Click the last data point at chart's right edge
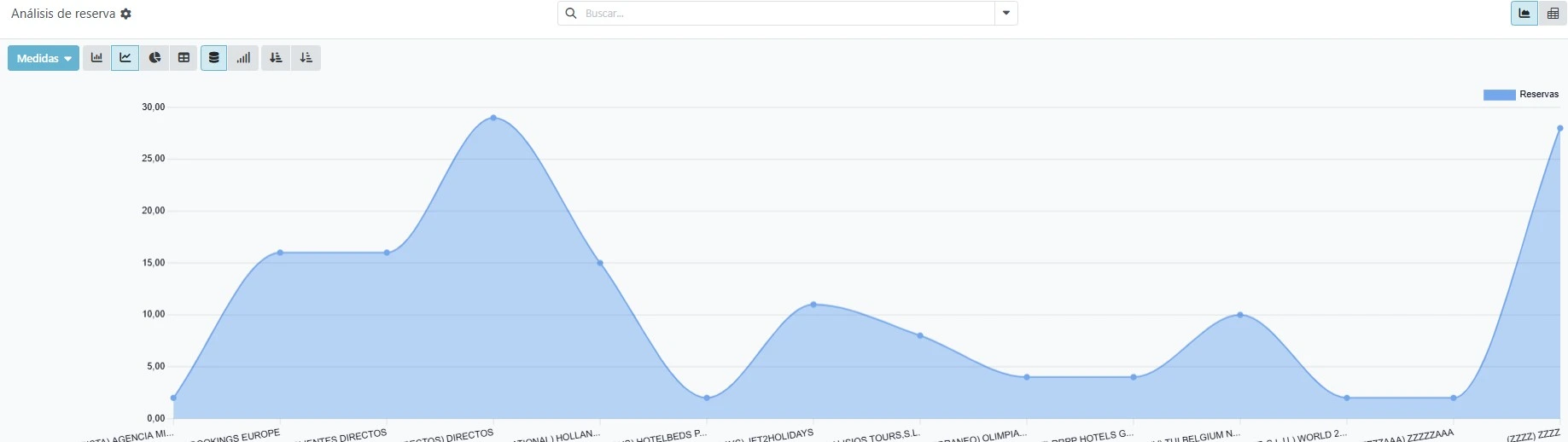 (x=1560, y=128)
